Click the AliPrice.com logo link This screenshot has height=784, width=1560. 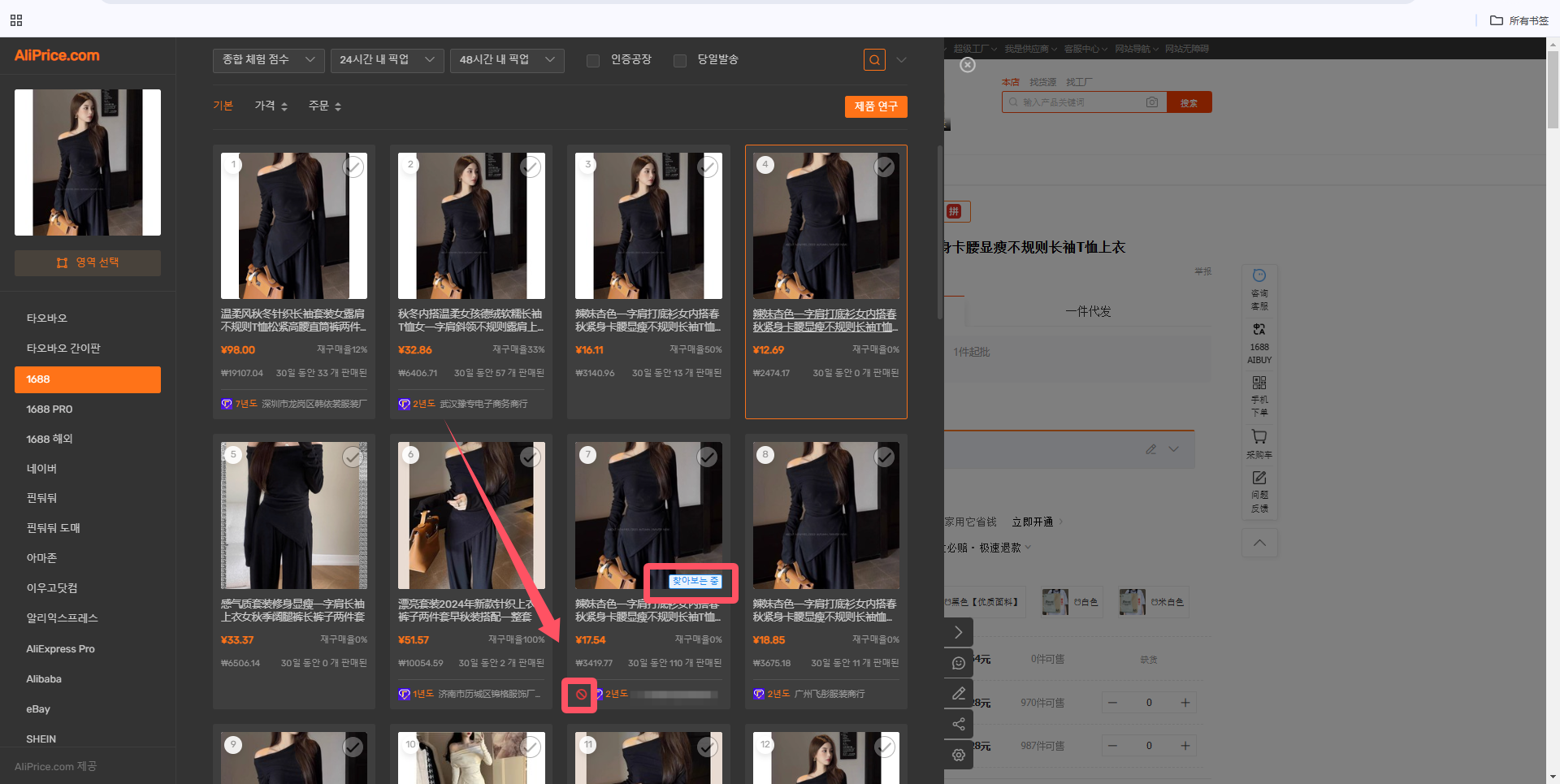(57, 55)
